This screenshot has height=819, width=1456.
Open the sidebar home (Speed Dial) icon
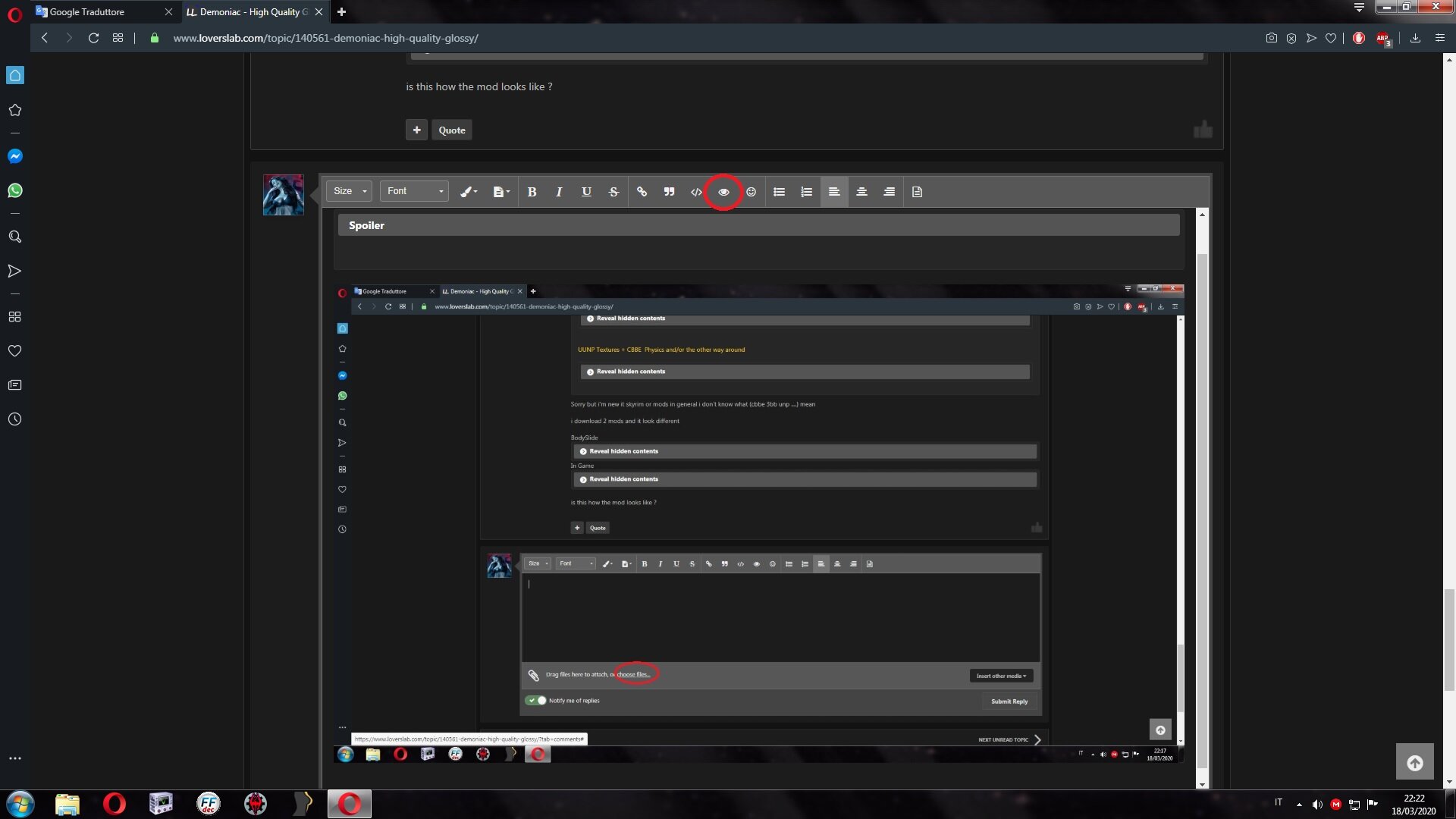click(x=15, y=75)
